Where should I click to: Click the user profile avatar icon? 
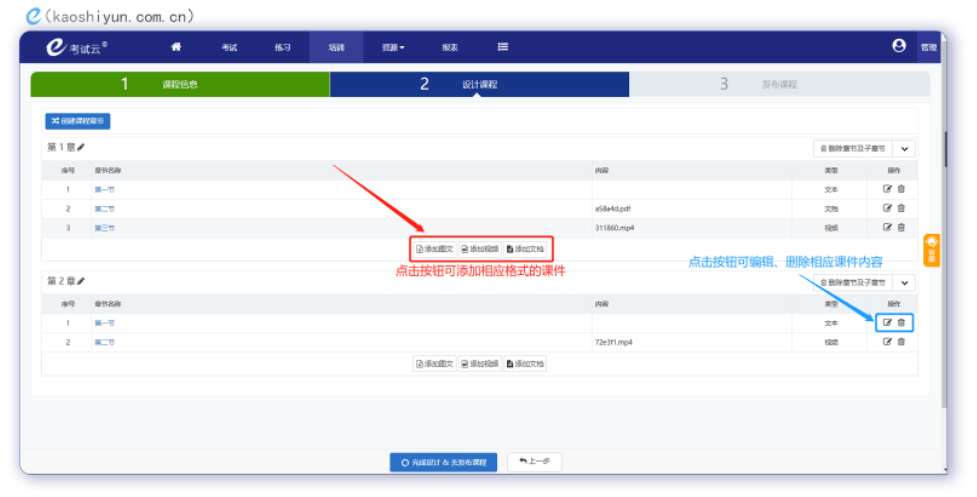tap(898, 46)
